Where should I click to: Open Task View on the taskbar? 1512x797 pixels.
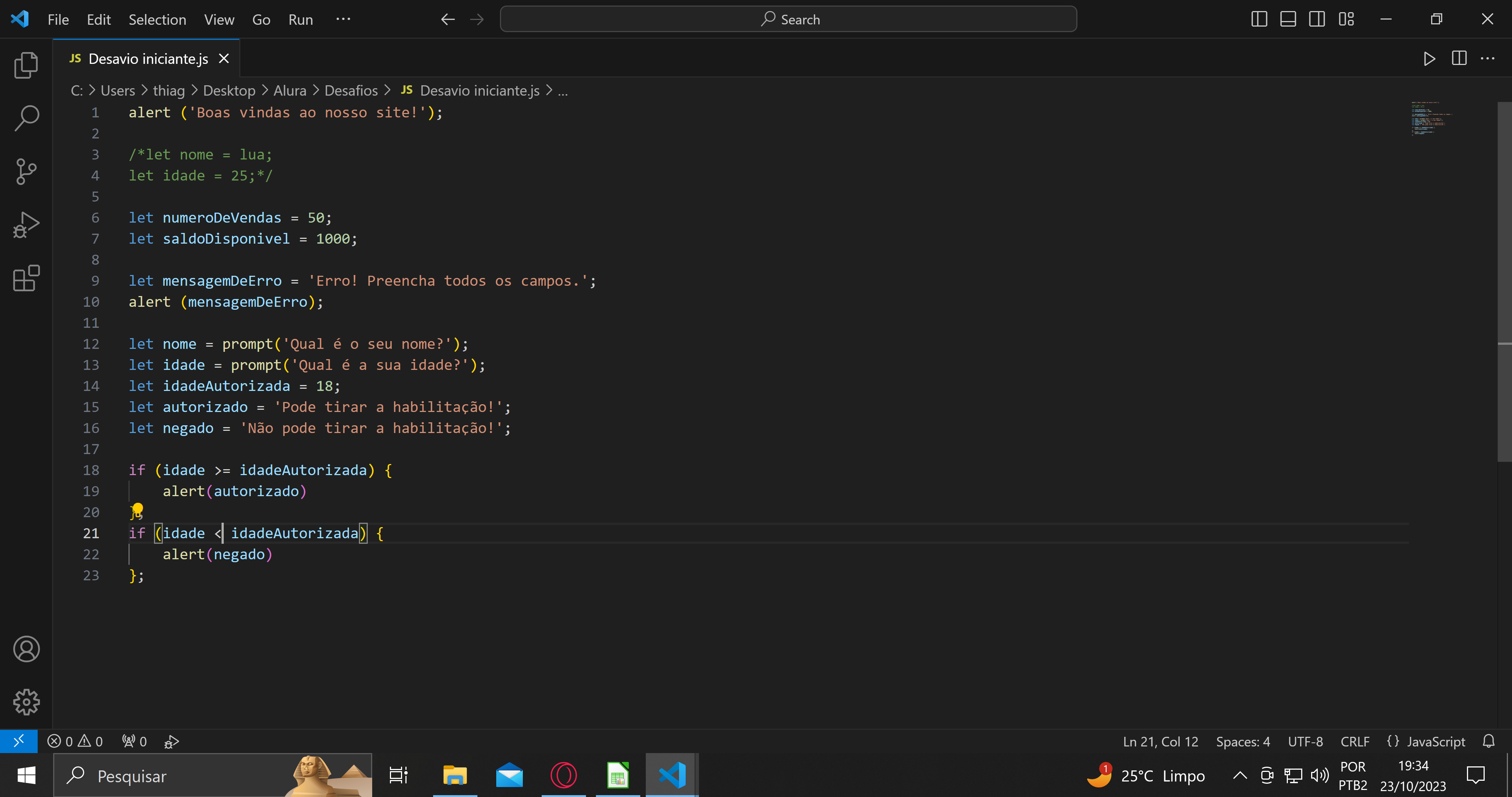(x=398, y=776)
